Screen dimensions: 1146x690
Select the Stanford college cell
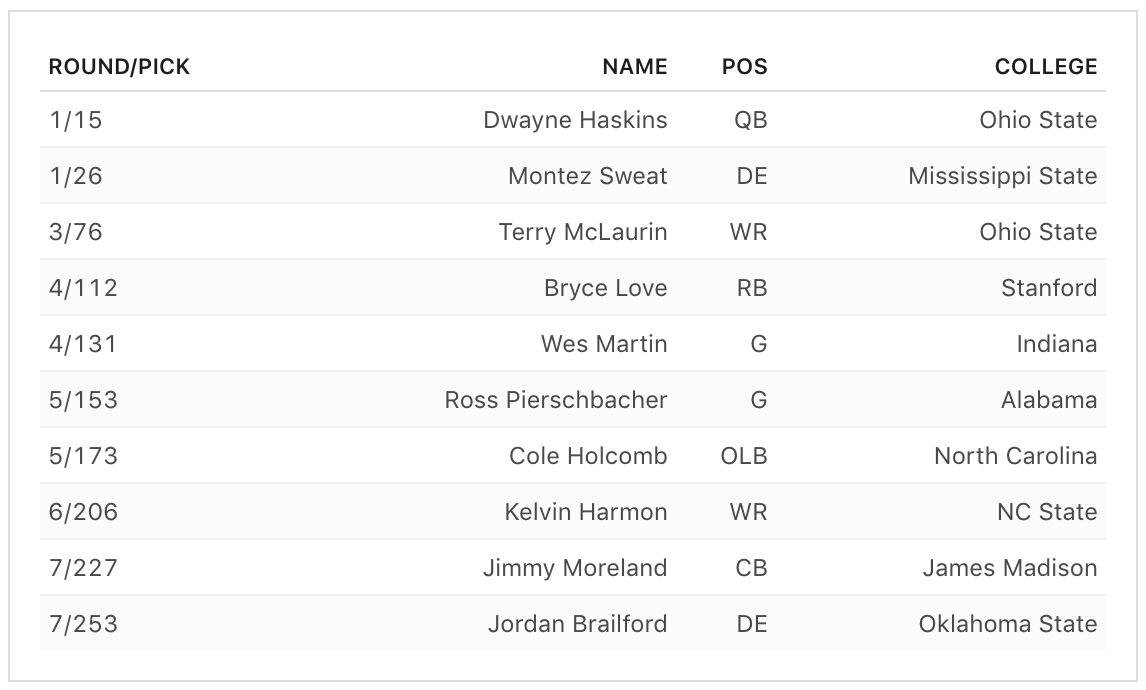(1049, 288)
